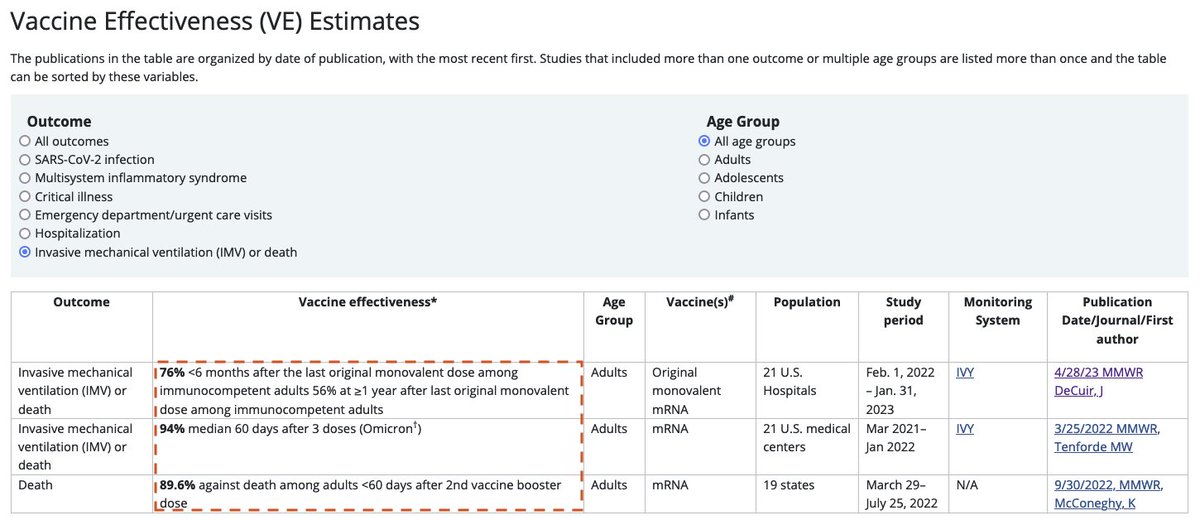Select the "All outcomes" radio button

[x=25, y=141]
